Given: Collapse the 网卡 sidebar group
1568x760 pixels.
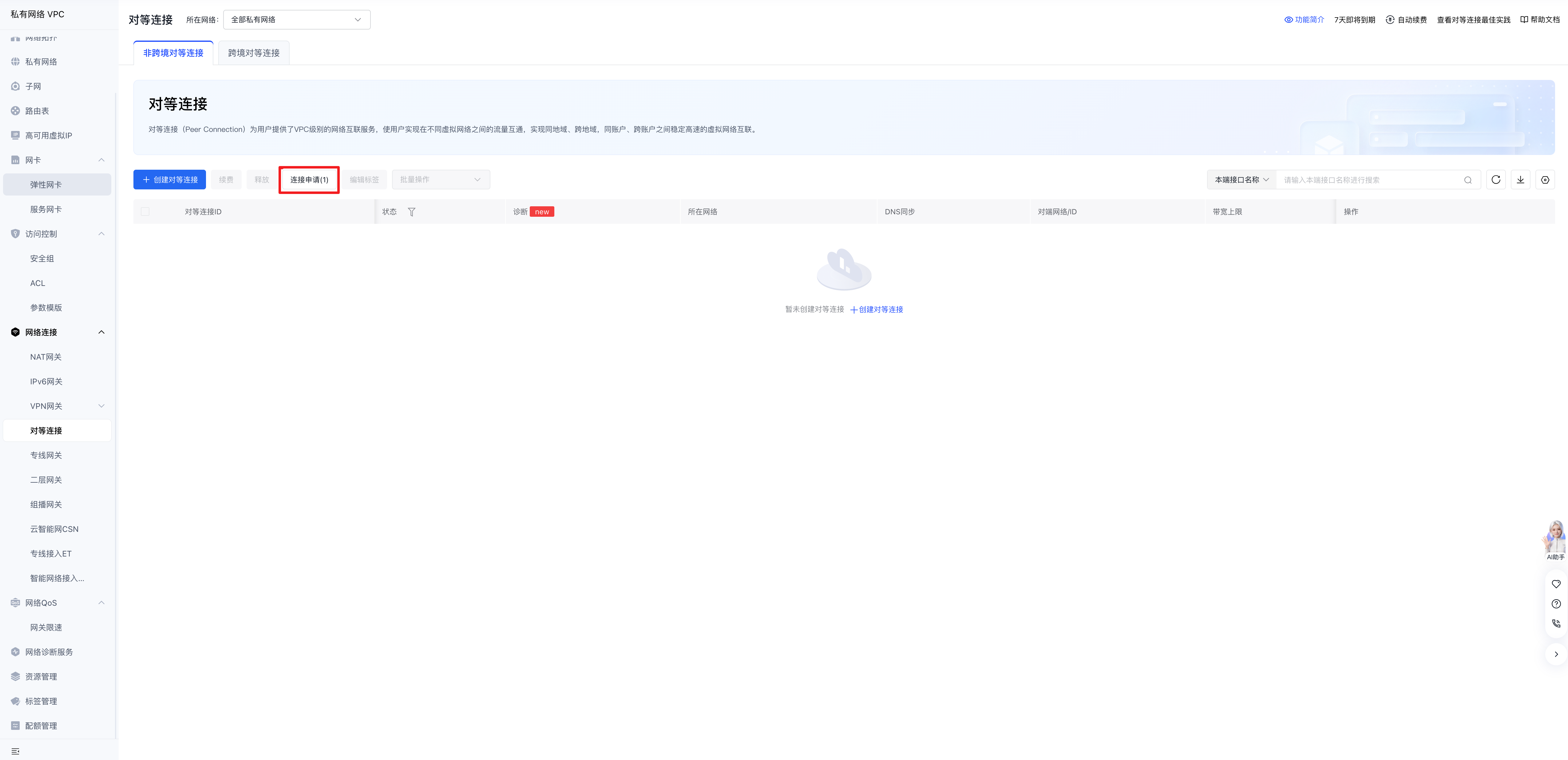Looking at the screenshot, I should click(x=102, y=160).
